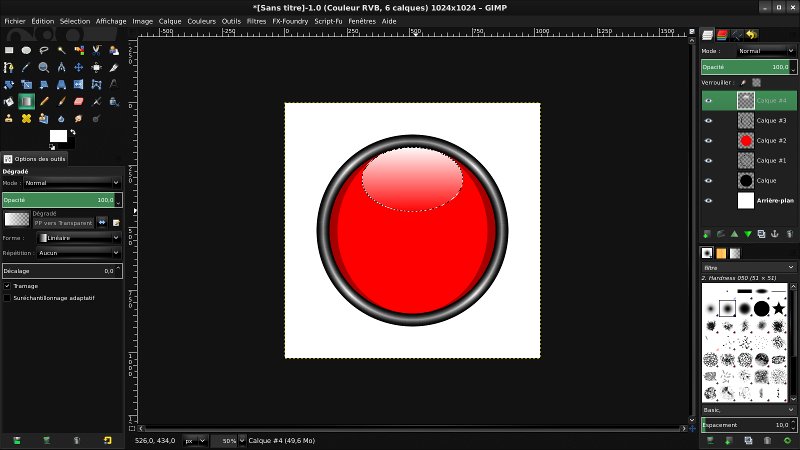Open the Basic, brush tag dropdown
This screenshot has height=450, width=800.
pos(748,410)
